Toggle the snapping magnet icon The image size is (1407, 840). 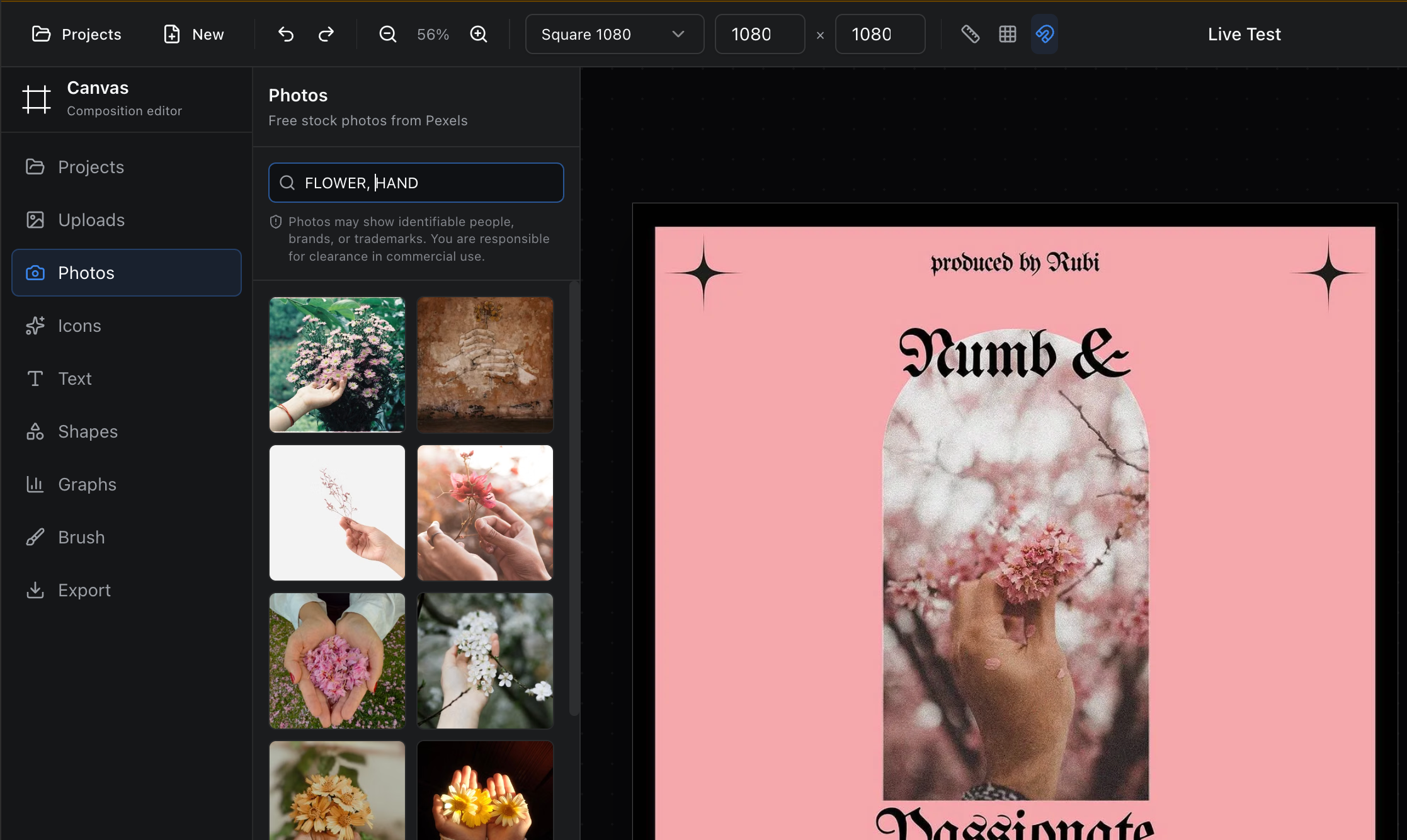click(1044, 34)
